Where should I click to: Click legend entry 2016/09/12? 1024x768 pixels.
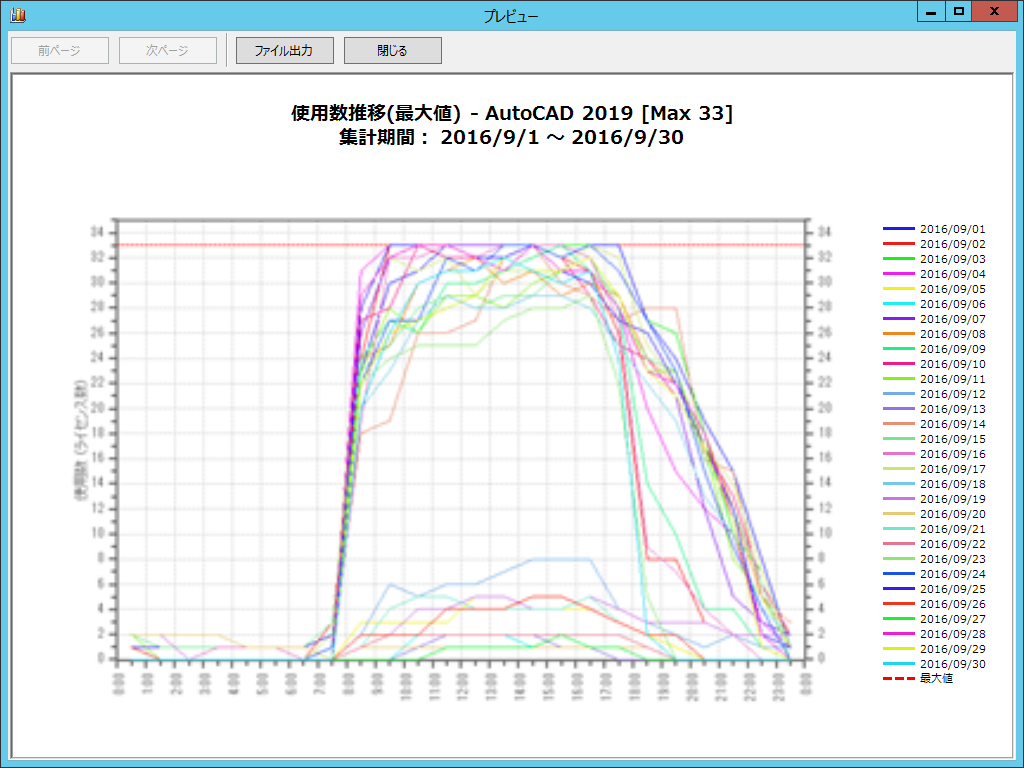click(x=935, y=394)
